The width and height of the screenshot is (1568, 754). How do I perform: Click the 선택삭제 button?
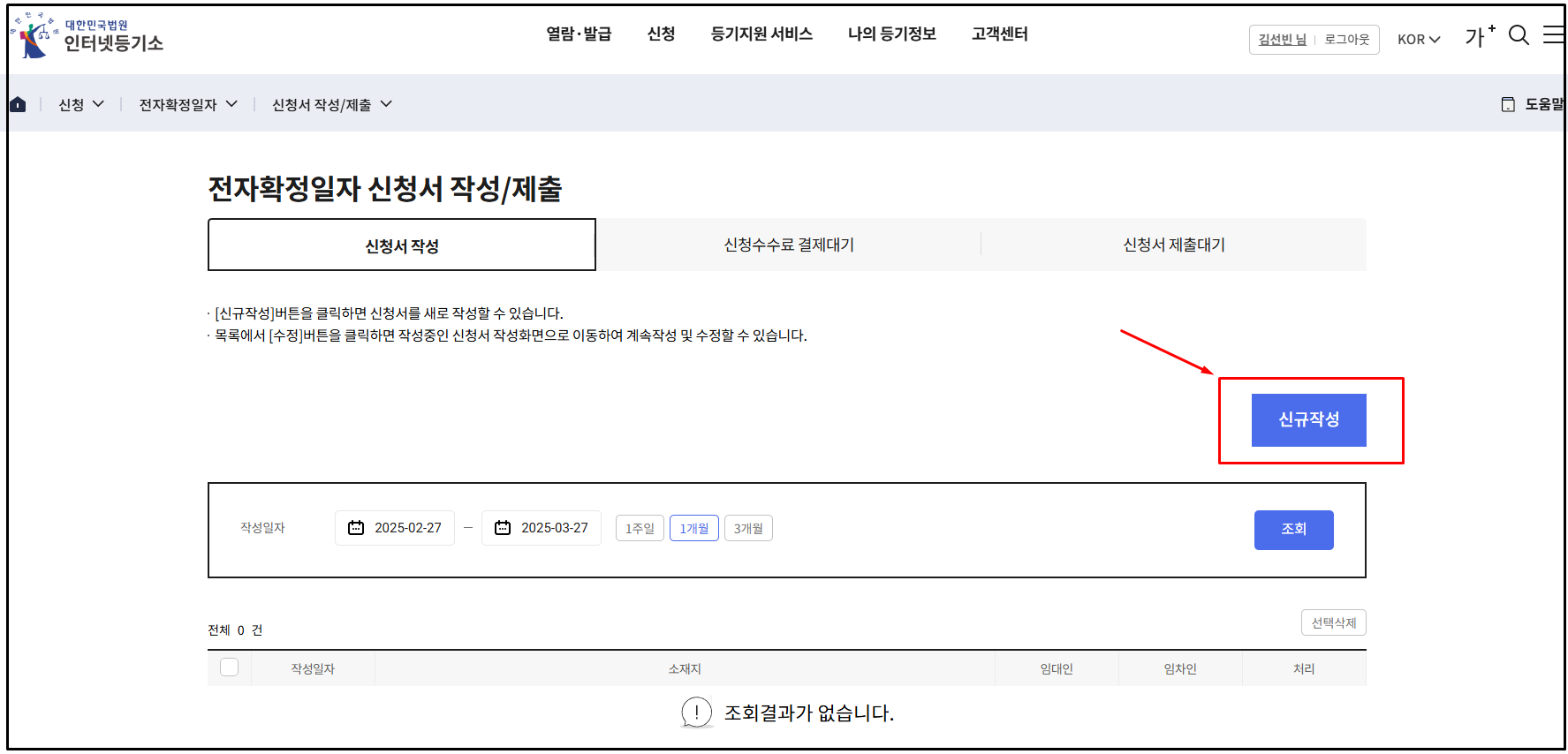click(1334, 622)
